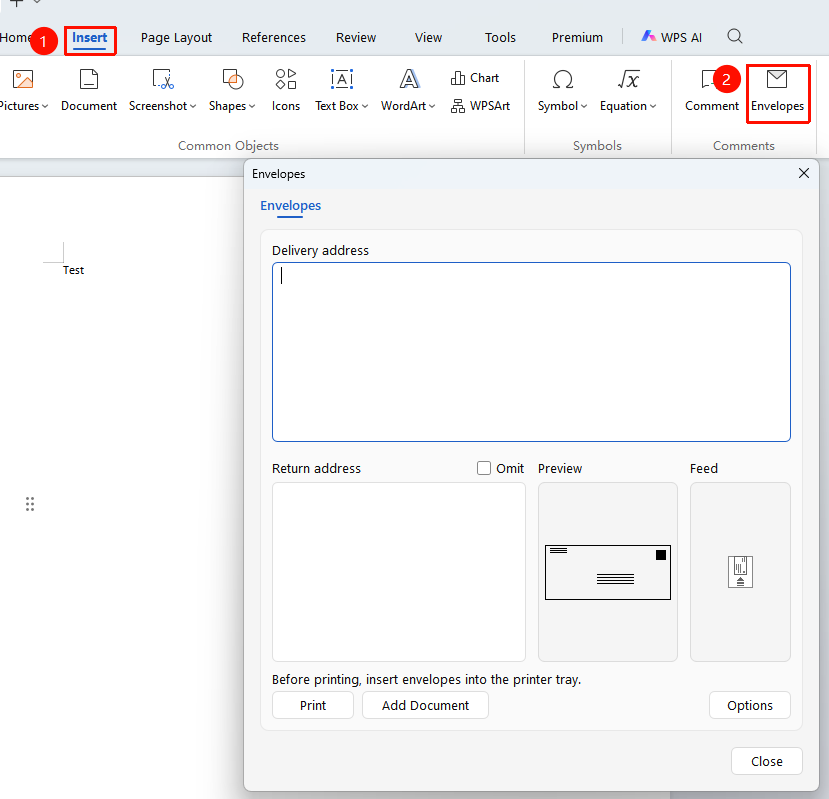829x799 pixels.
Task: Insert a WPSArt graphic
Action: 480,106
